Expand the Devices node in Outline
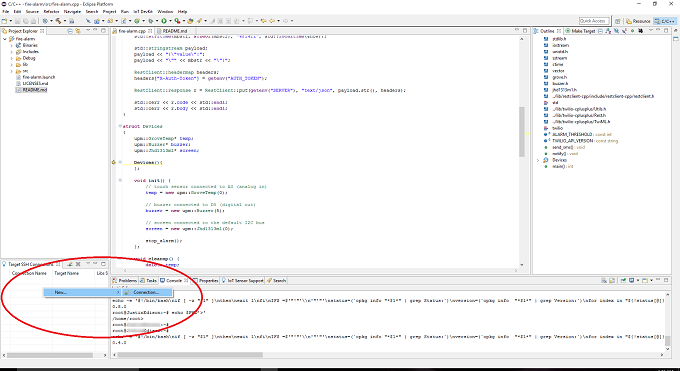 click(538, 160)
